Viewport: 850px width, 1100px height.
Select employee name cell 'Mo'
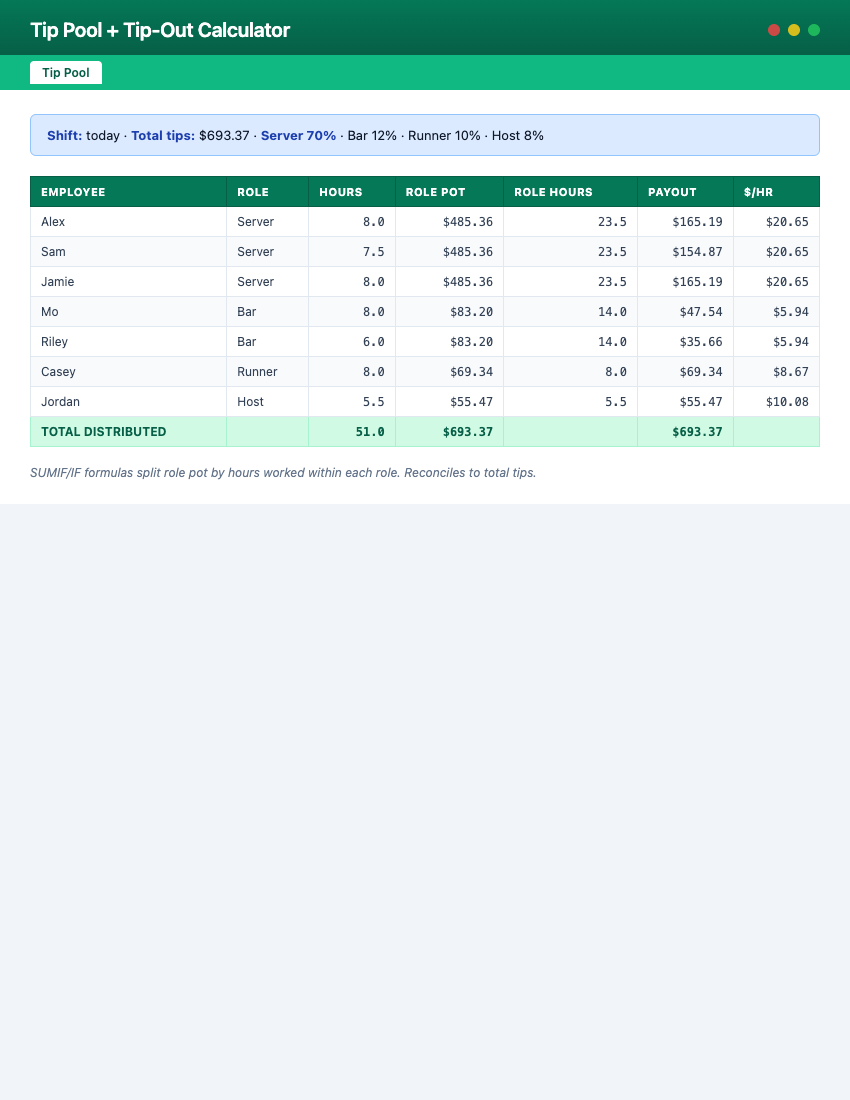(x=128, y=311)
